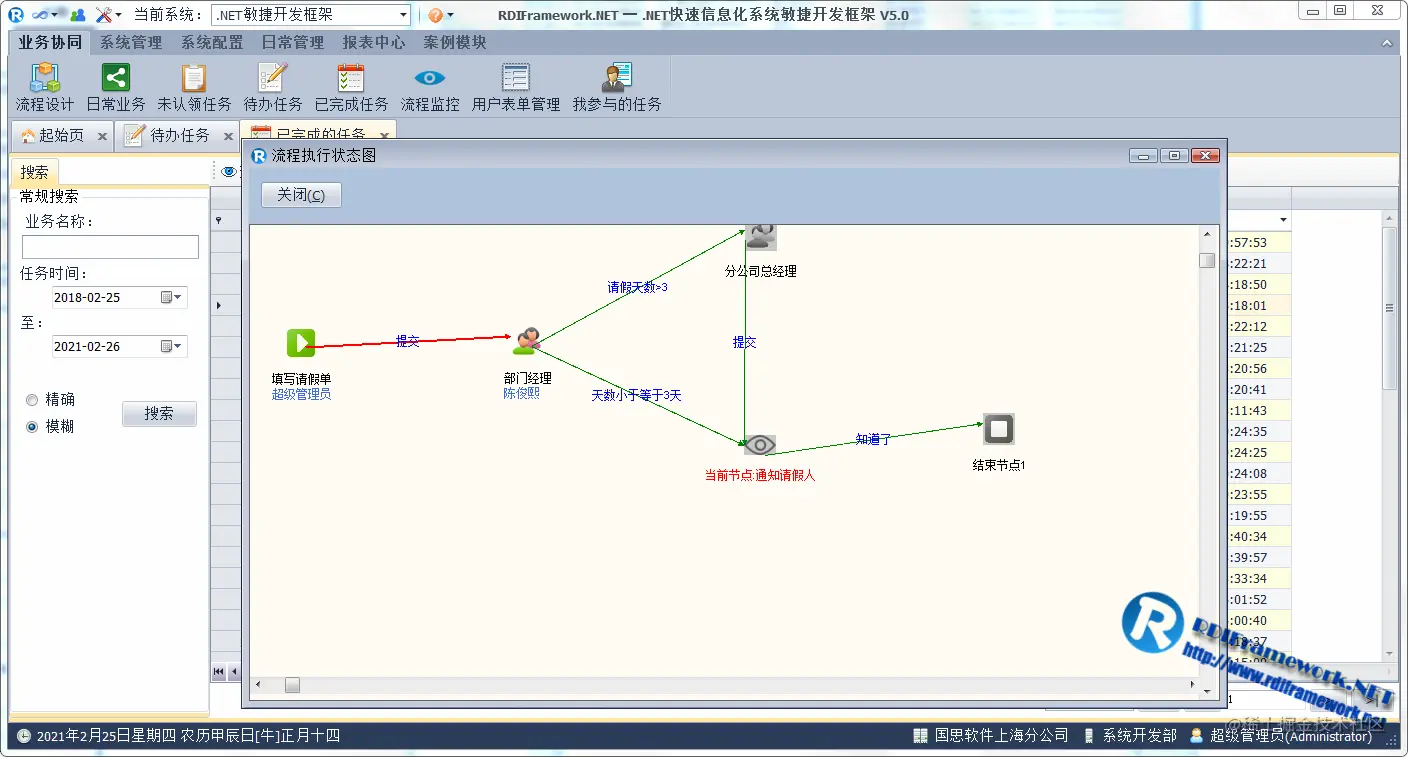Click the 天数小于等于3天 transition label
Screen dimensions: 1408x757
pos(636,395)
